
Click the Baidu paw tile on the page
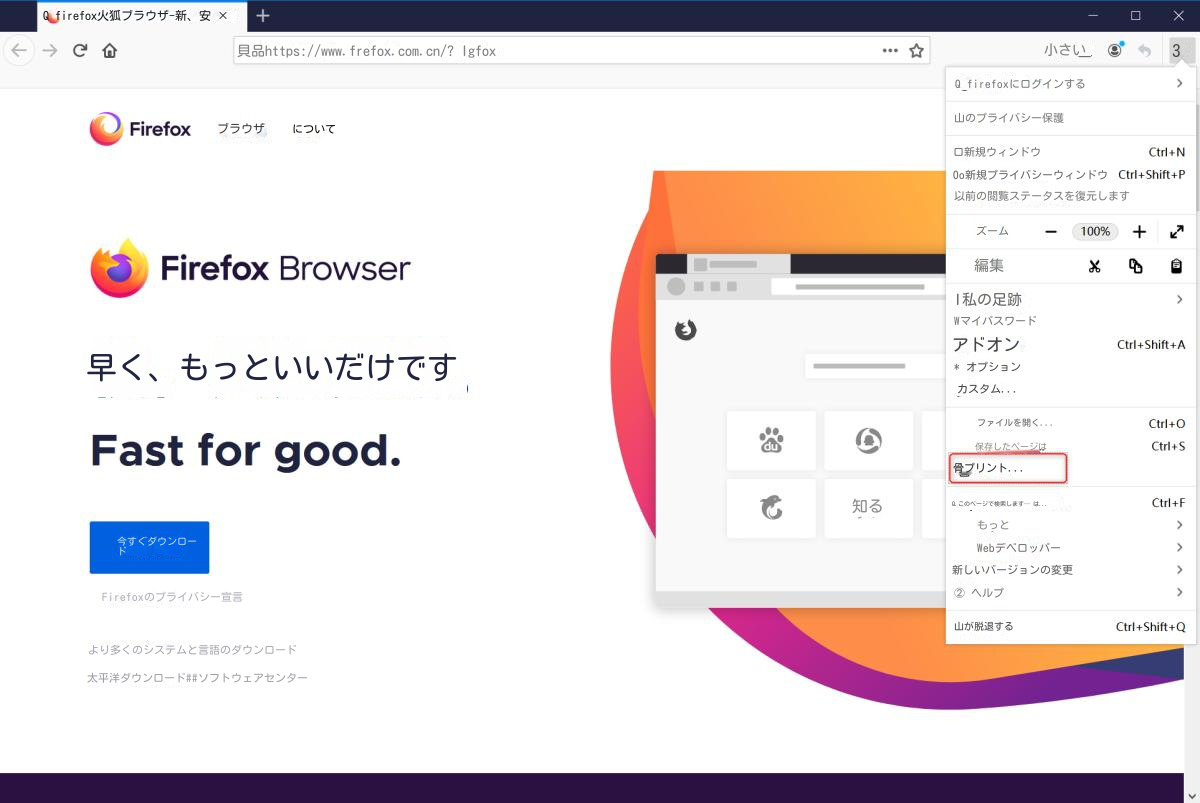(771, 440)
